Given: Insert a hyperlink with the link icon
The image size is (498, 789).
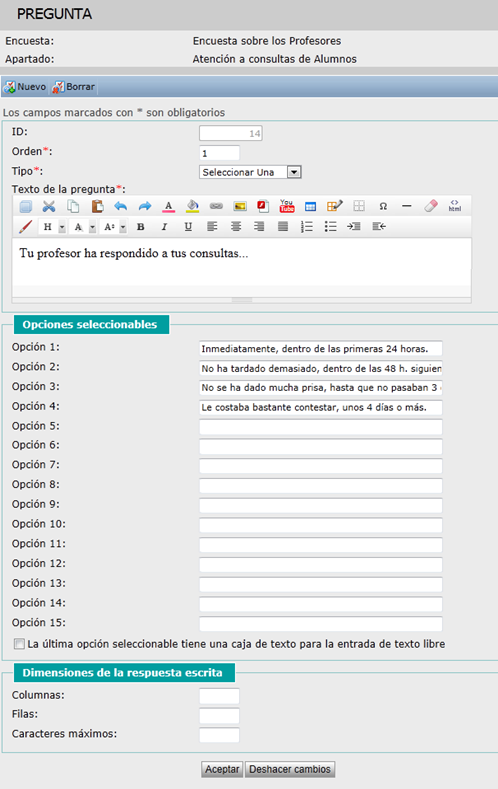Looking at the screenshot, I should click(216, 206).
